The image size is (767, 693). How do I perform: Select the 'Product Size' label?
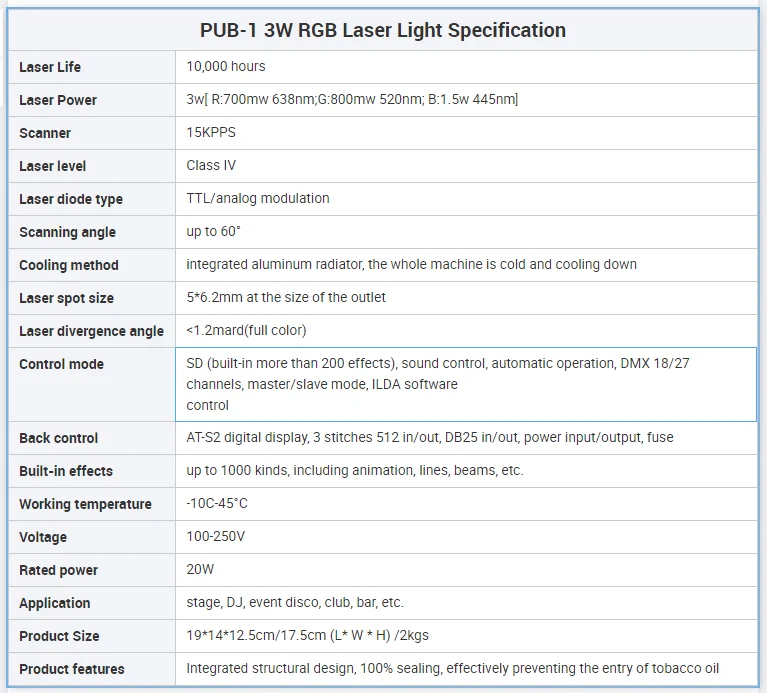click(59, 636)
